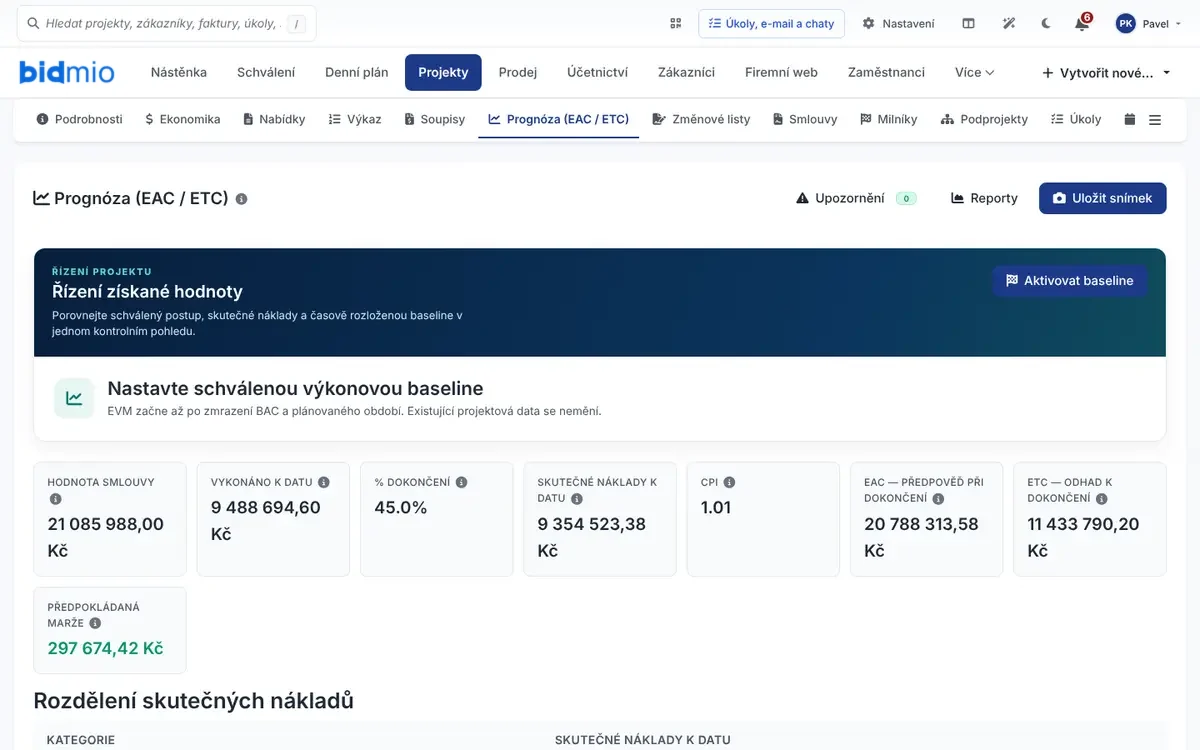The image size is (1200, 750).
Task: Show info for EAC — Předpověď při dokončení
Action: pos(938,499)
